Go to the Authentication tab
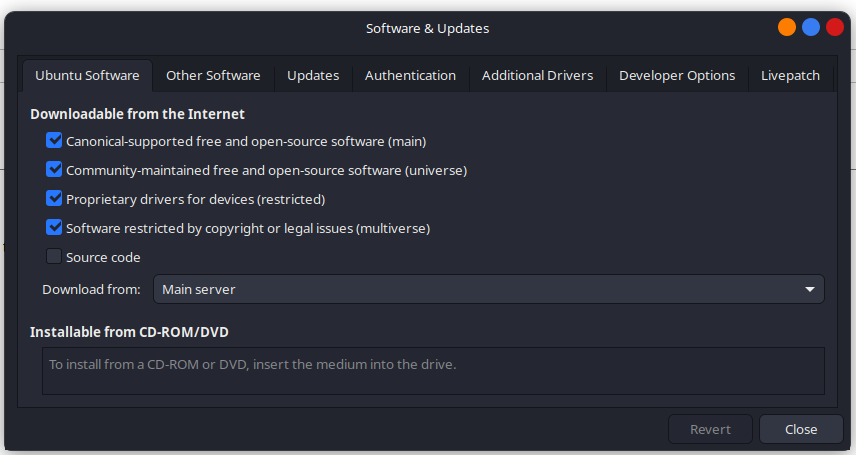 tap(410, 76)
